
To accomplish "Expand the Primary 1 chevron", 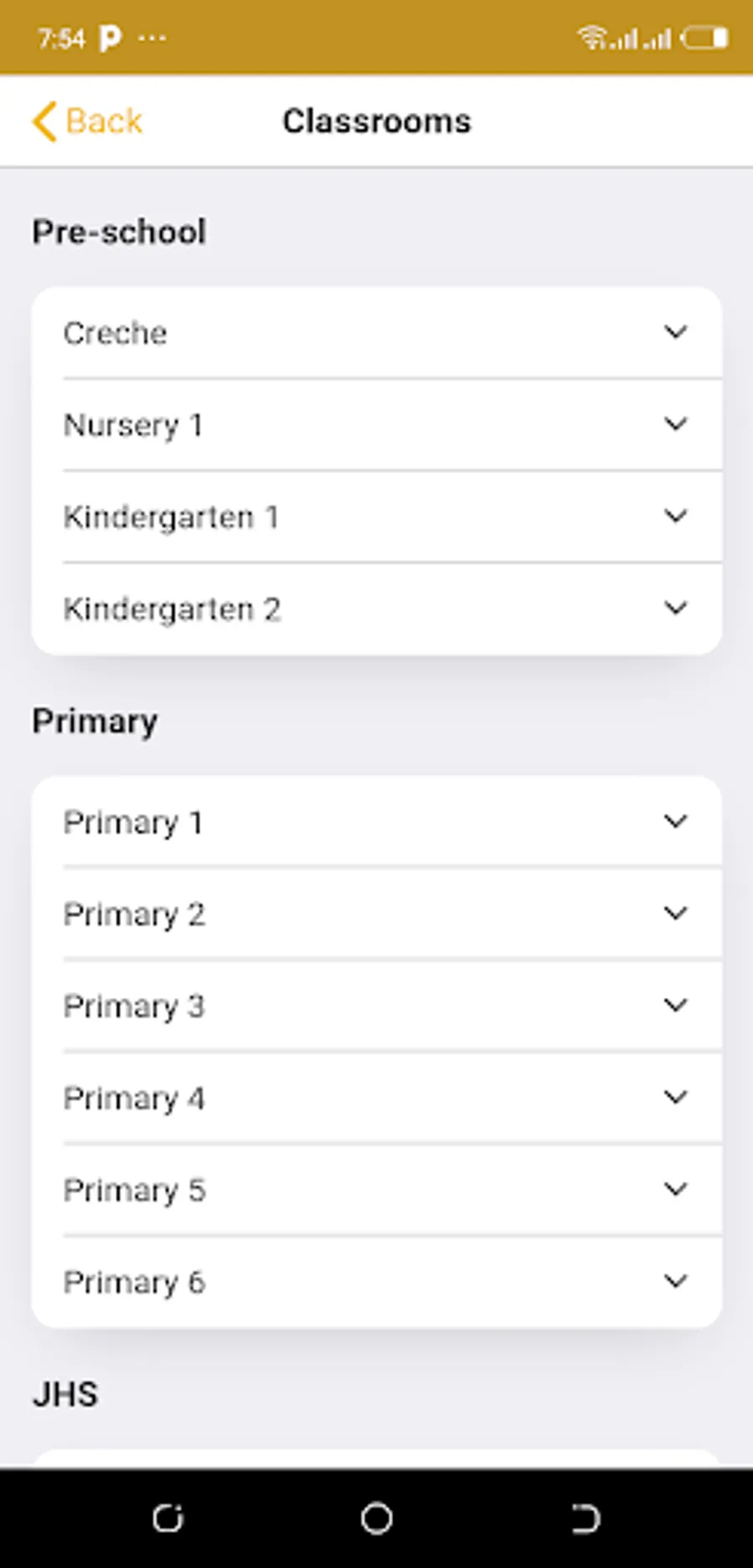I will point(675,822).
